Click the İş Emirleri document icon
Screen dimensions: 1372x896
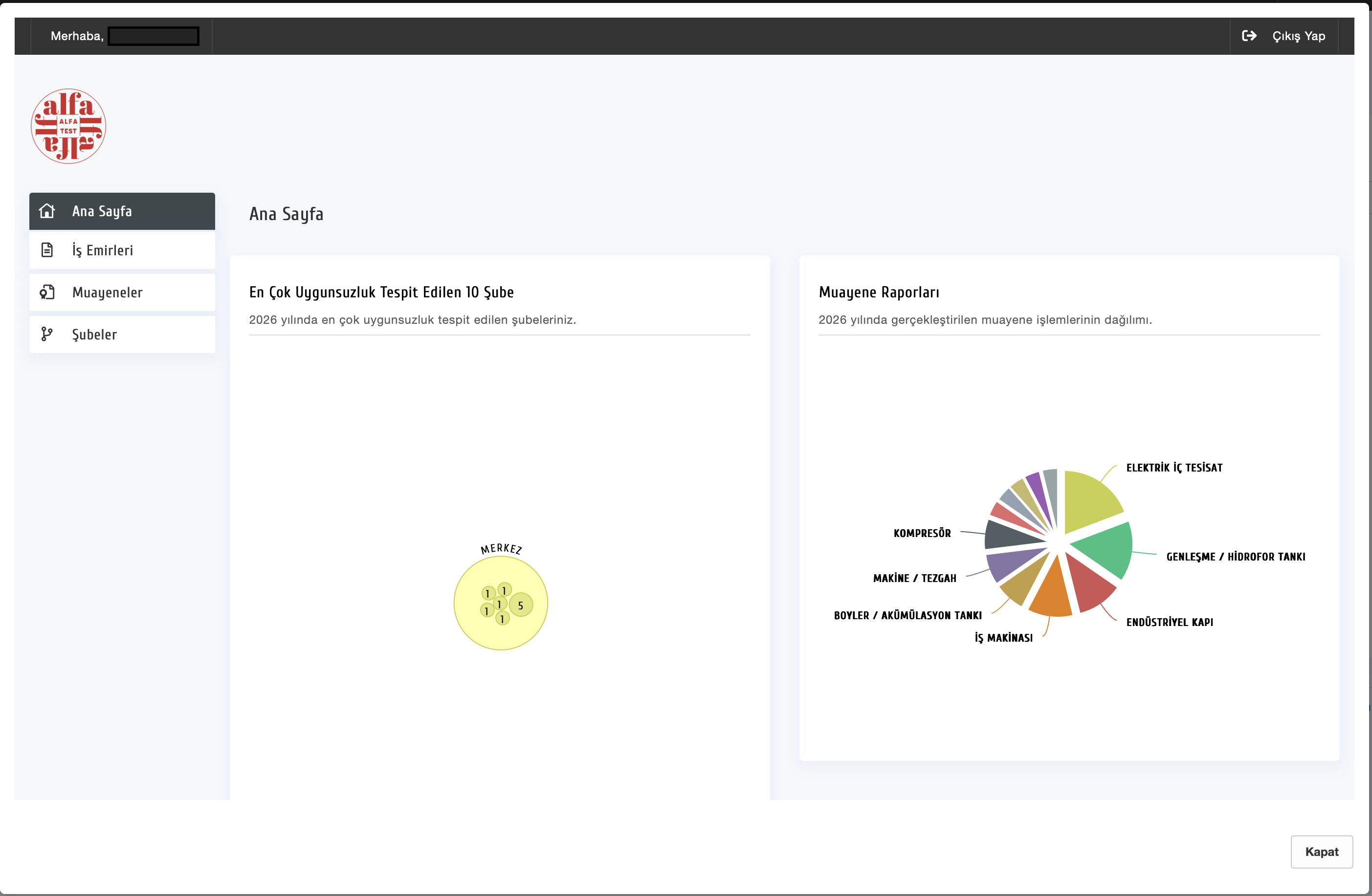46,250
